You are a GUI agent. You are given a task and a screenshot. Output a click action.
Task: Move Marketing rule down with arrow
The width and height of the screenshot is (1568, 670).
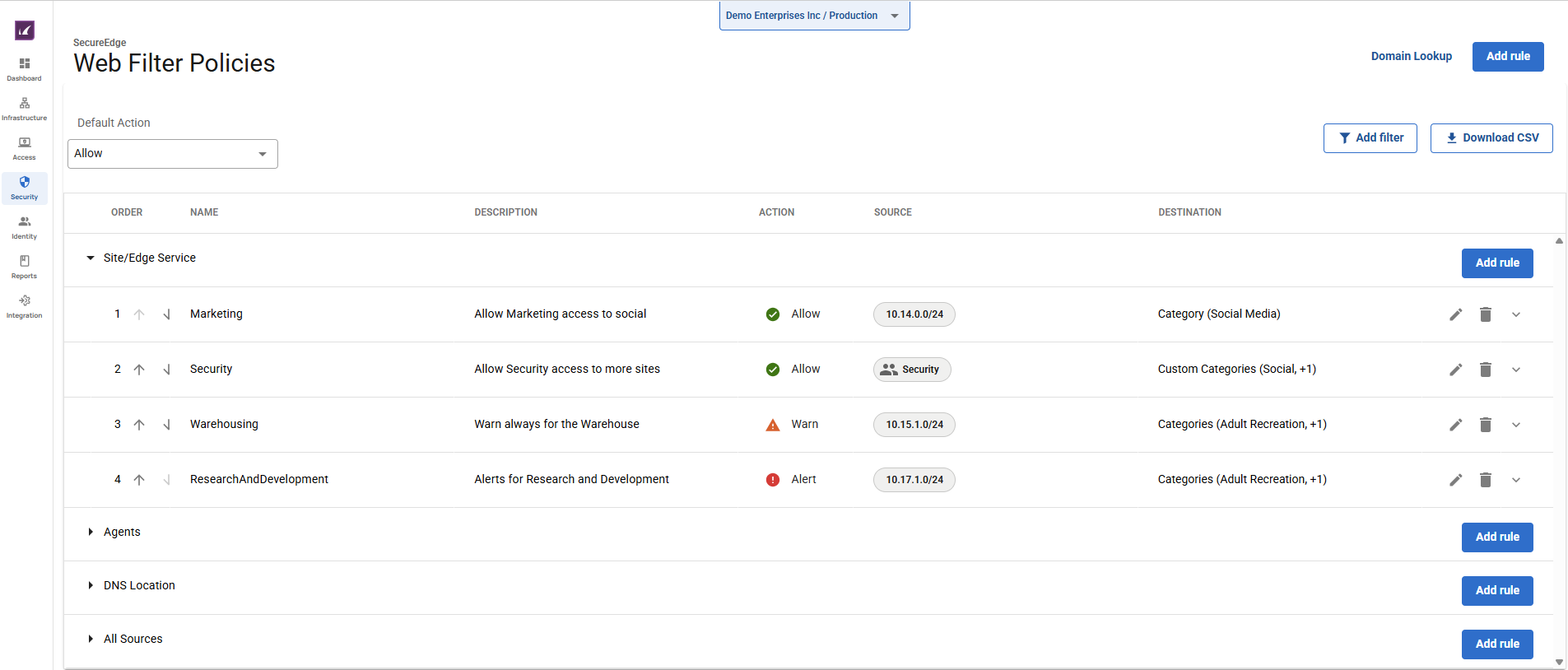click(x=167, y=314)
